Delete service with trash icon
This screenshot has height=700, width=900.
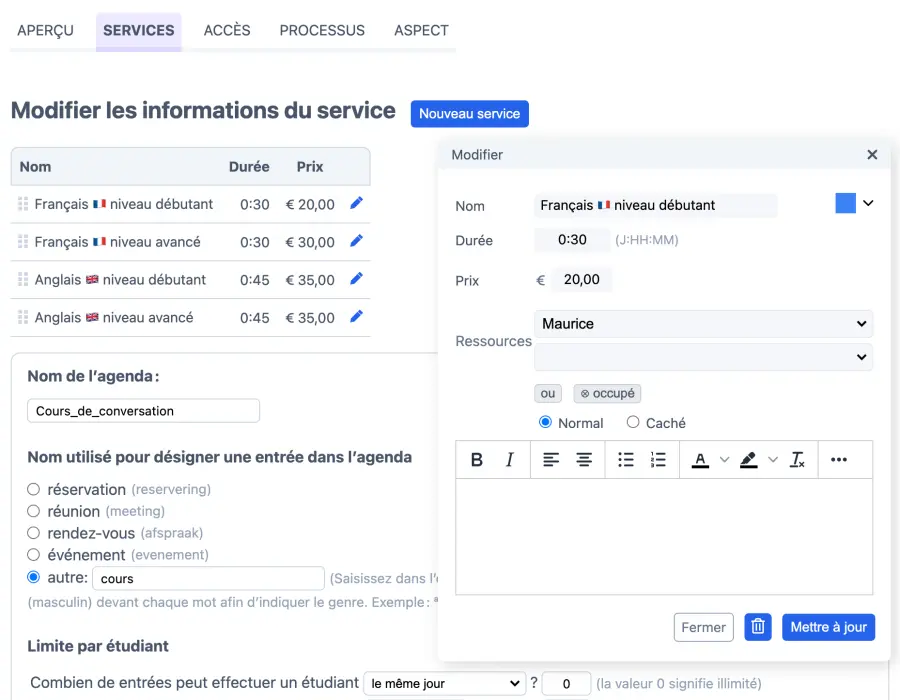(758, 627)
